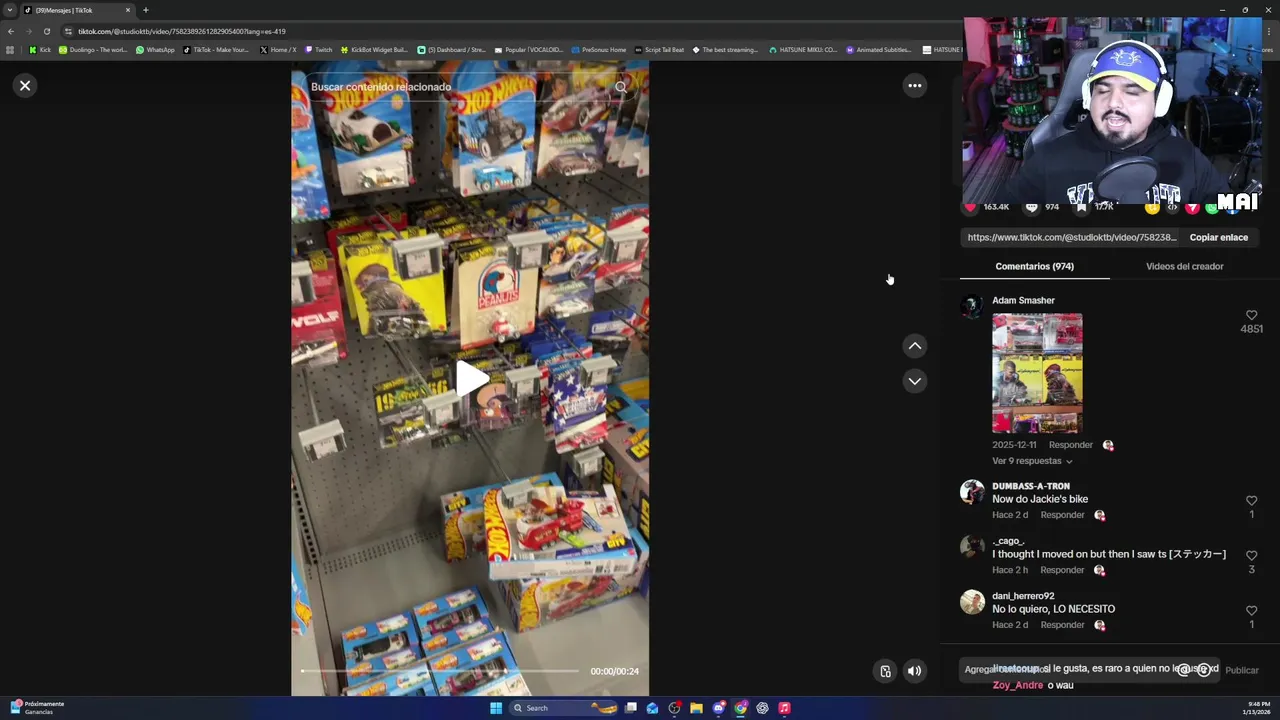Like Adam Smasher's comment with 4851 likes
The image size is (1280, 720).
coord(1251,316)
